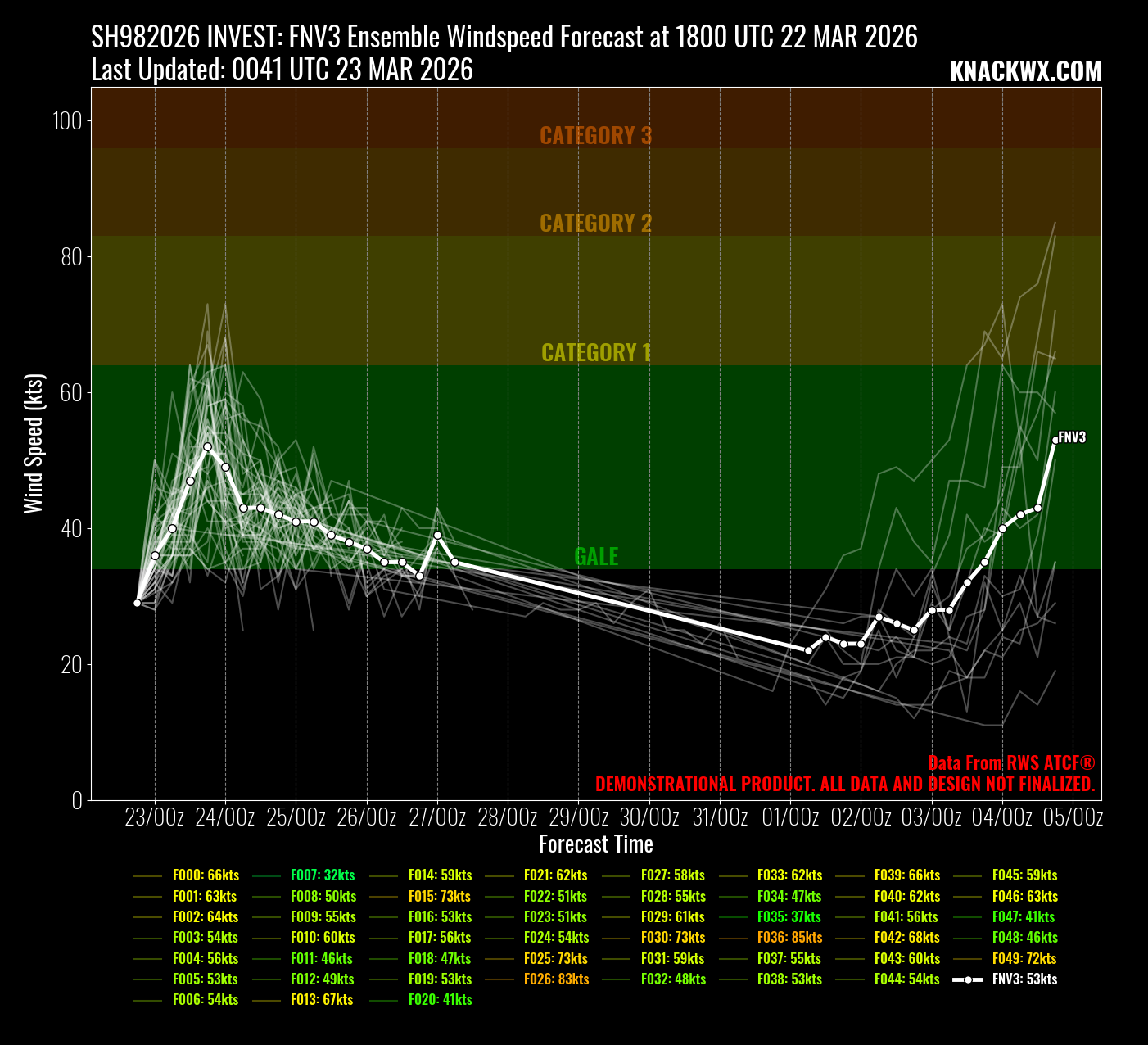Click the KNACKWX.COM watermark text
The image size is (1148, 1045).
click(1025, 72)
